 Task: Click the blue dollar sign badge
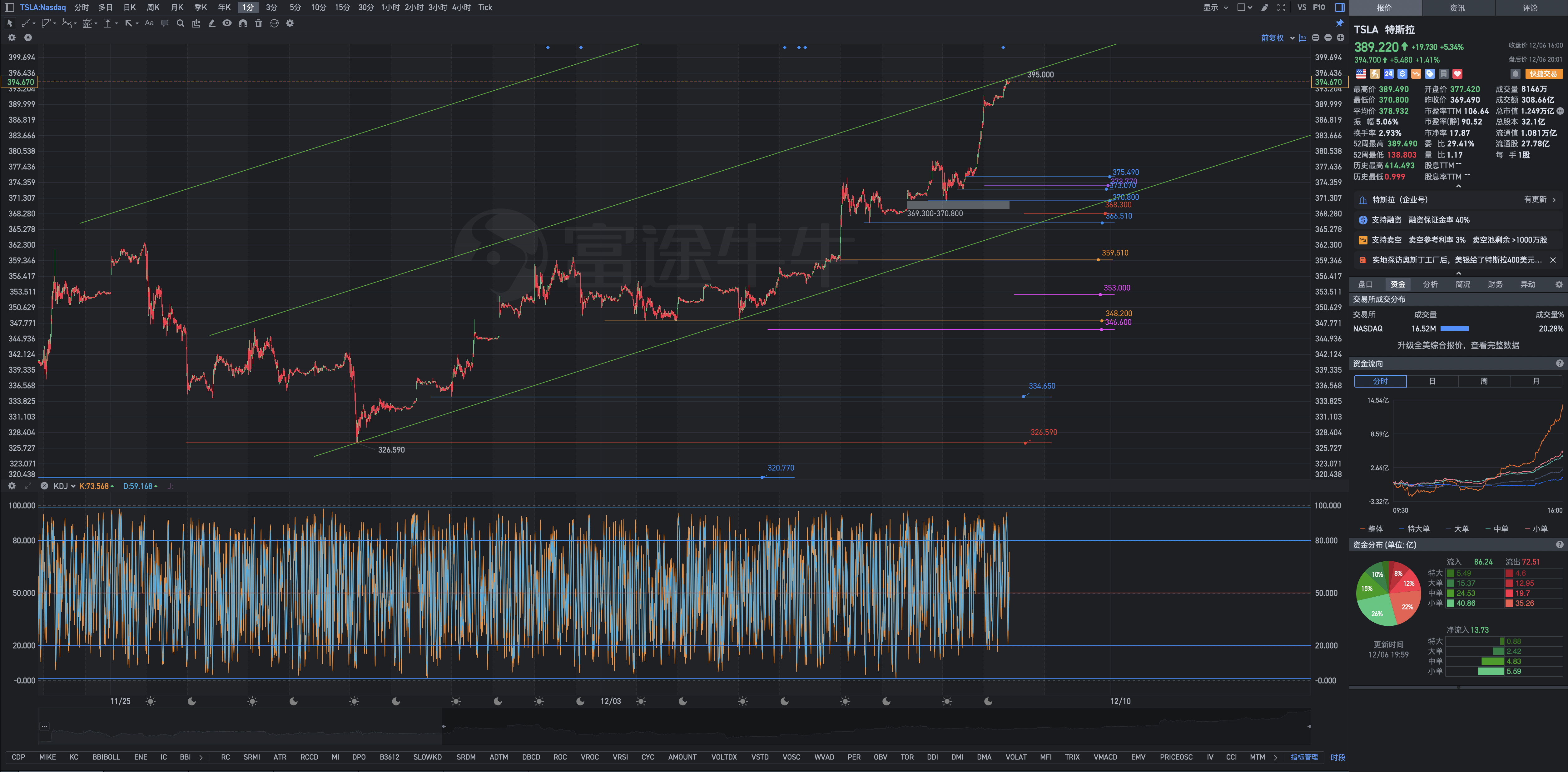pyautogui.click(x=1402, y=74)
